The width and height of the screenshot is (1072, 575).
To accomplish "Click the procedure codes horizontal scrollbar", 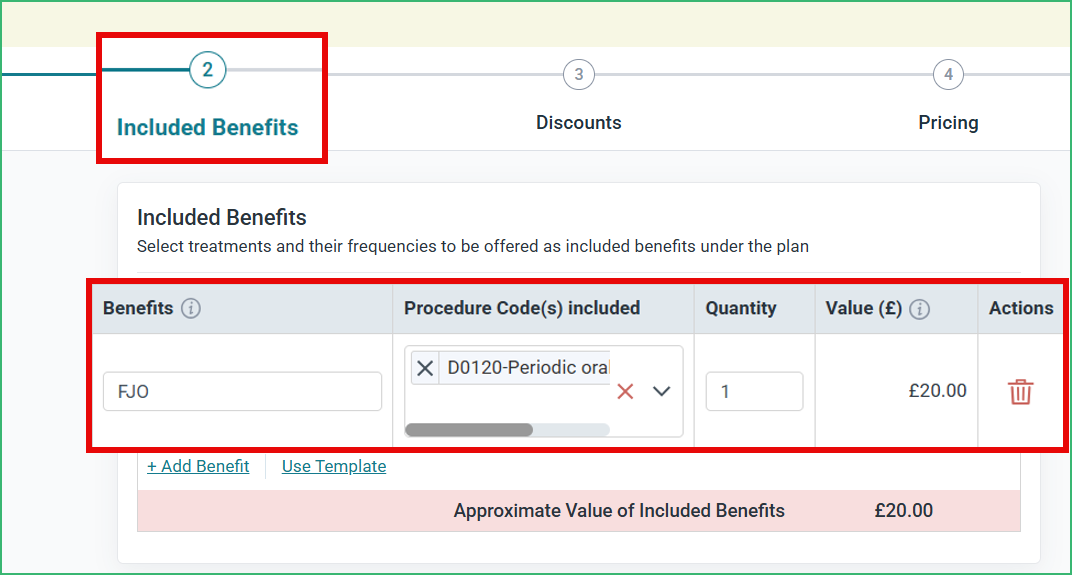I will (507, 429).
